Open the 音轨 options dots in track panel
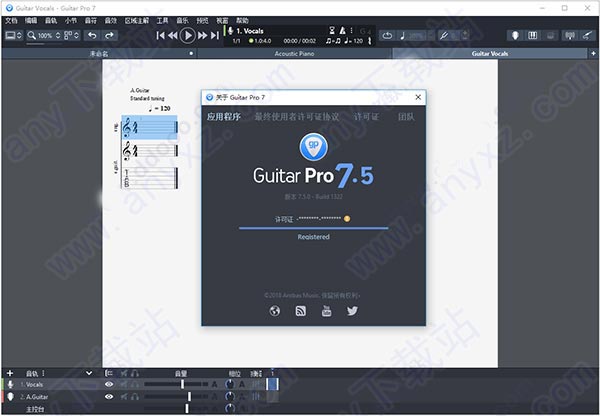This screenshot has width=600, height=416. pyautogui.click(x=43, y=373)
